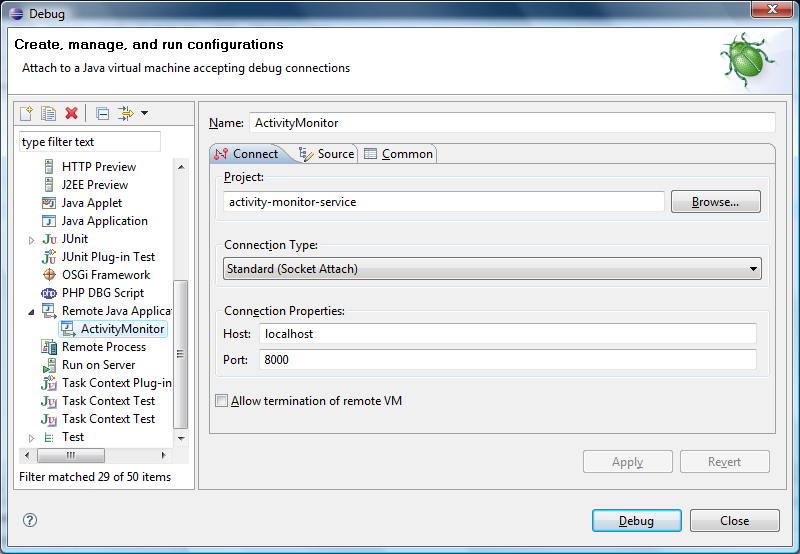800x554 pixels.
Task: Click the Apply button
Action: pyautogui.click(x=628, y=462)
